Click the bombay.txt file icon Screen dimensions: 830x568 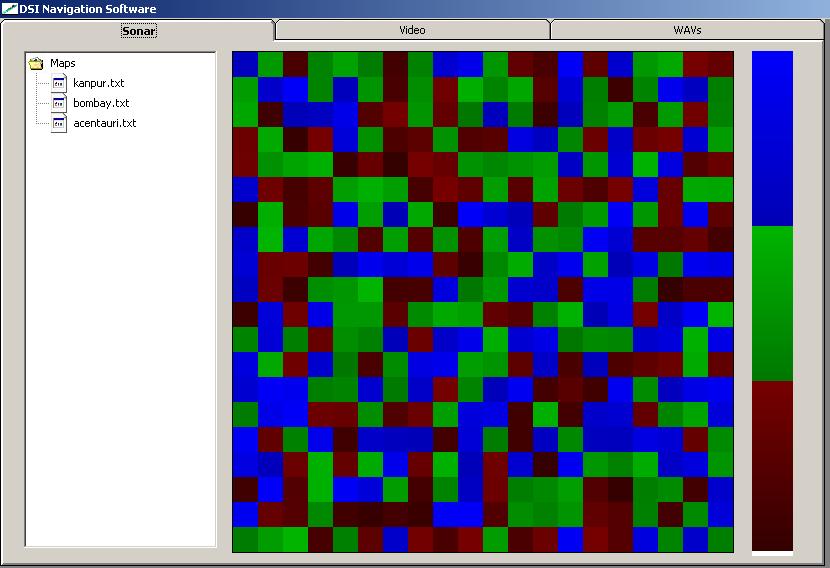click(x=59, y=103)
